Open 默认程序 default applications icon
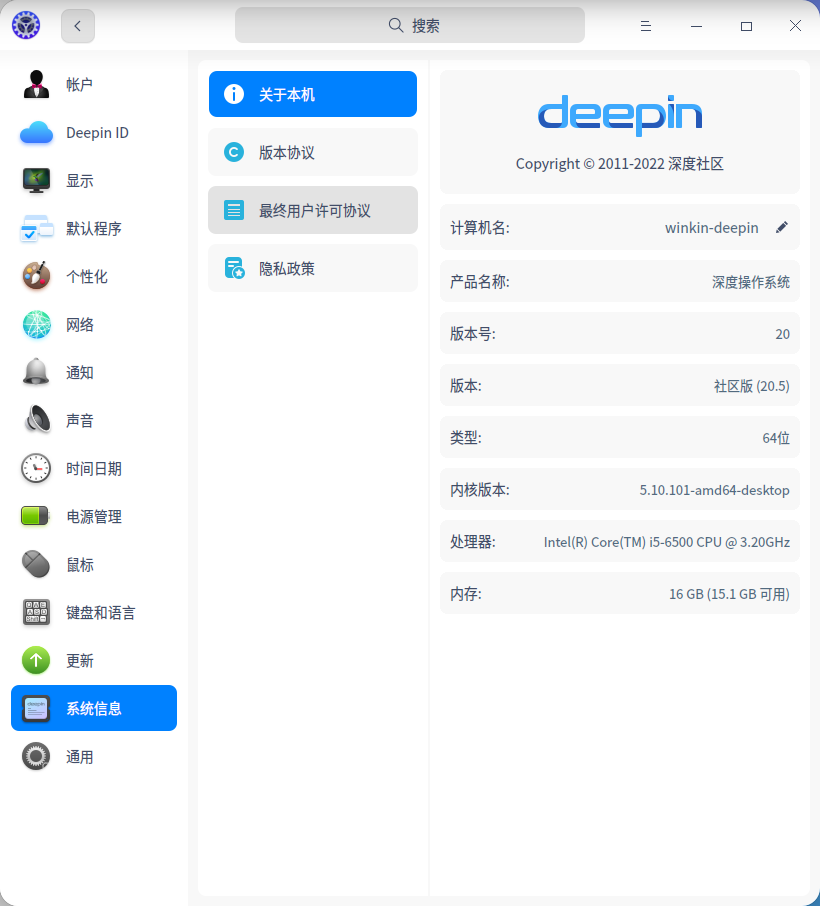The height and width of the screenshot is (906, 820). pyautogui.click(x=36, y=229)
